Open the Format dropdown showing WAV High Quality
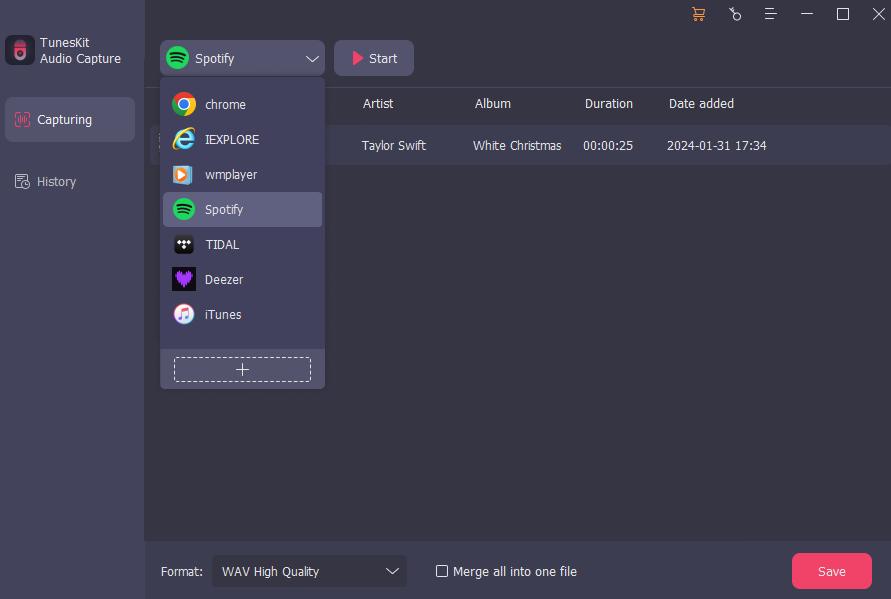This screenshot has width=891, height=599. tap(308, 571)
